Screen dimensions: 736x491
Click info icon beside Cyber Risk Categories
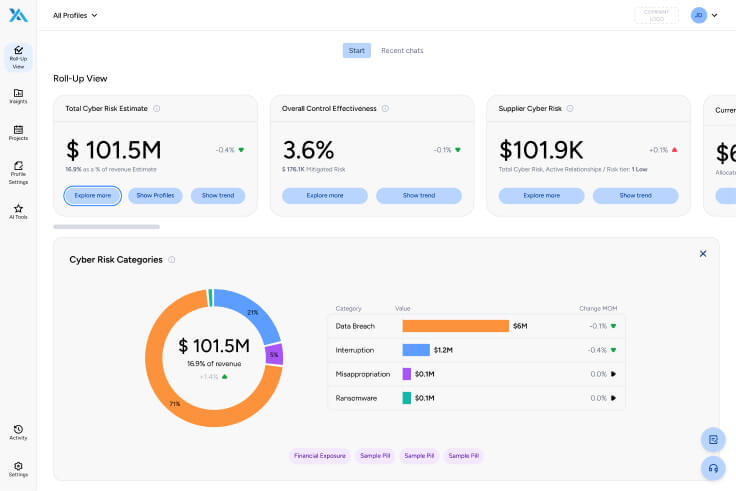tap(172, 260)
